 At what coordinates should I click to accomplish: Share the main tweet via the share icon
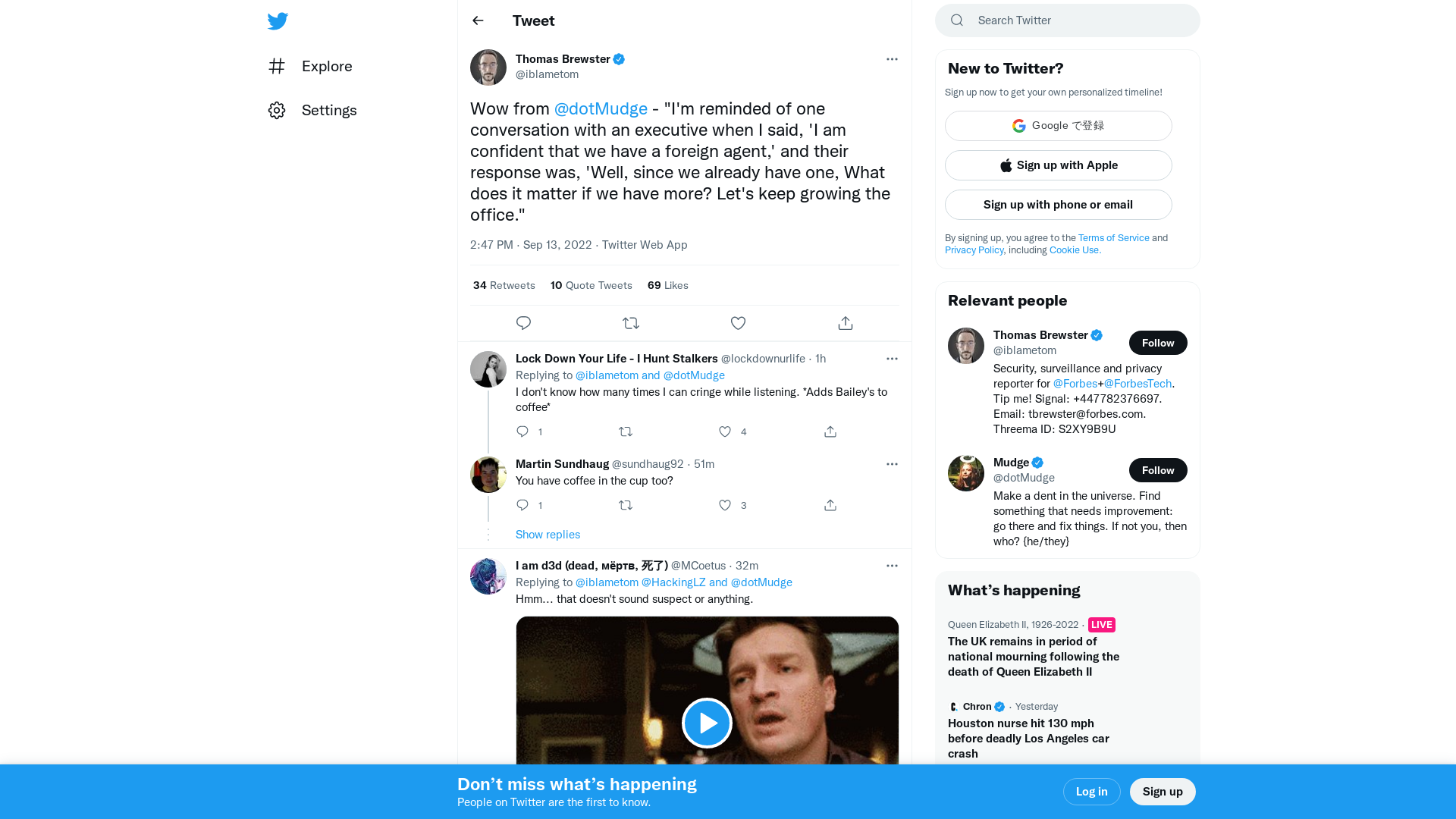coord(845,322)
